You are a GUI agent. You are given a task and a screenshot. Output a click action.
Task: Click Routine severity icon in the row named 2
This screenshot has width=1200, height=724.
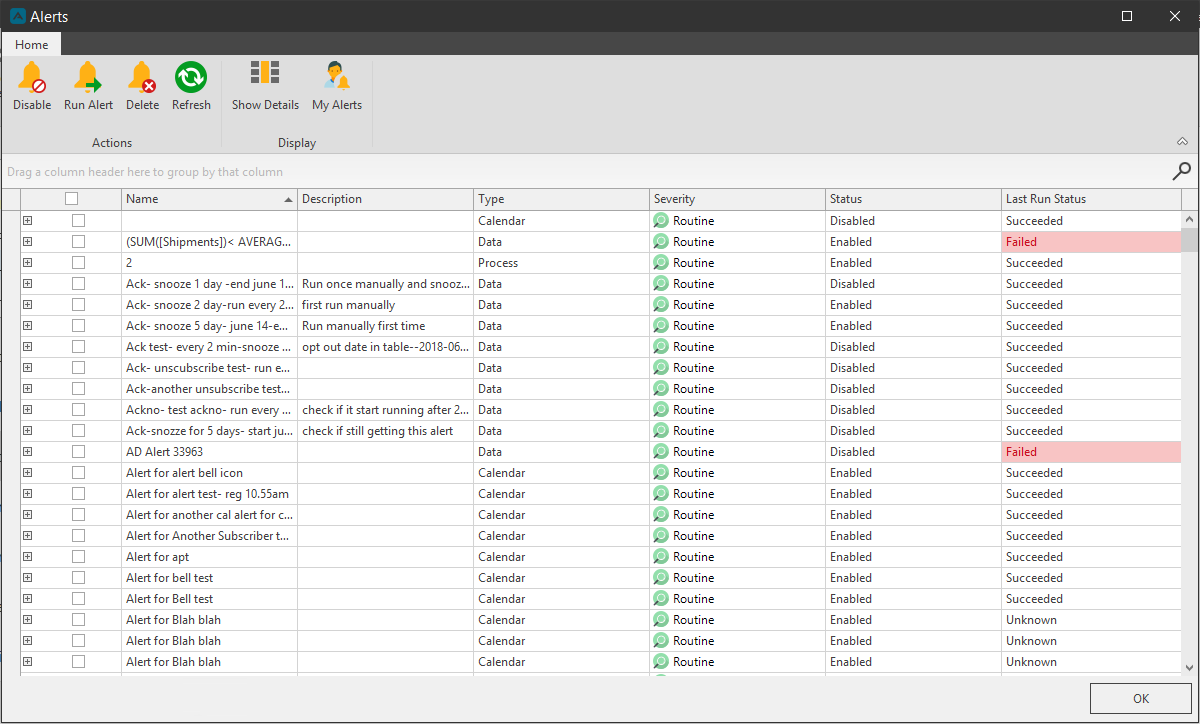point(660,263)
